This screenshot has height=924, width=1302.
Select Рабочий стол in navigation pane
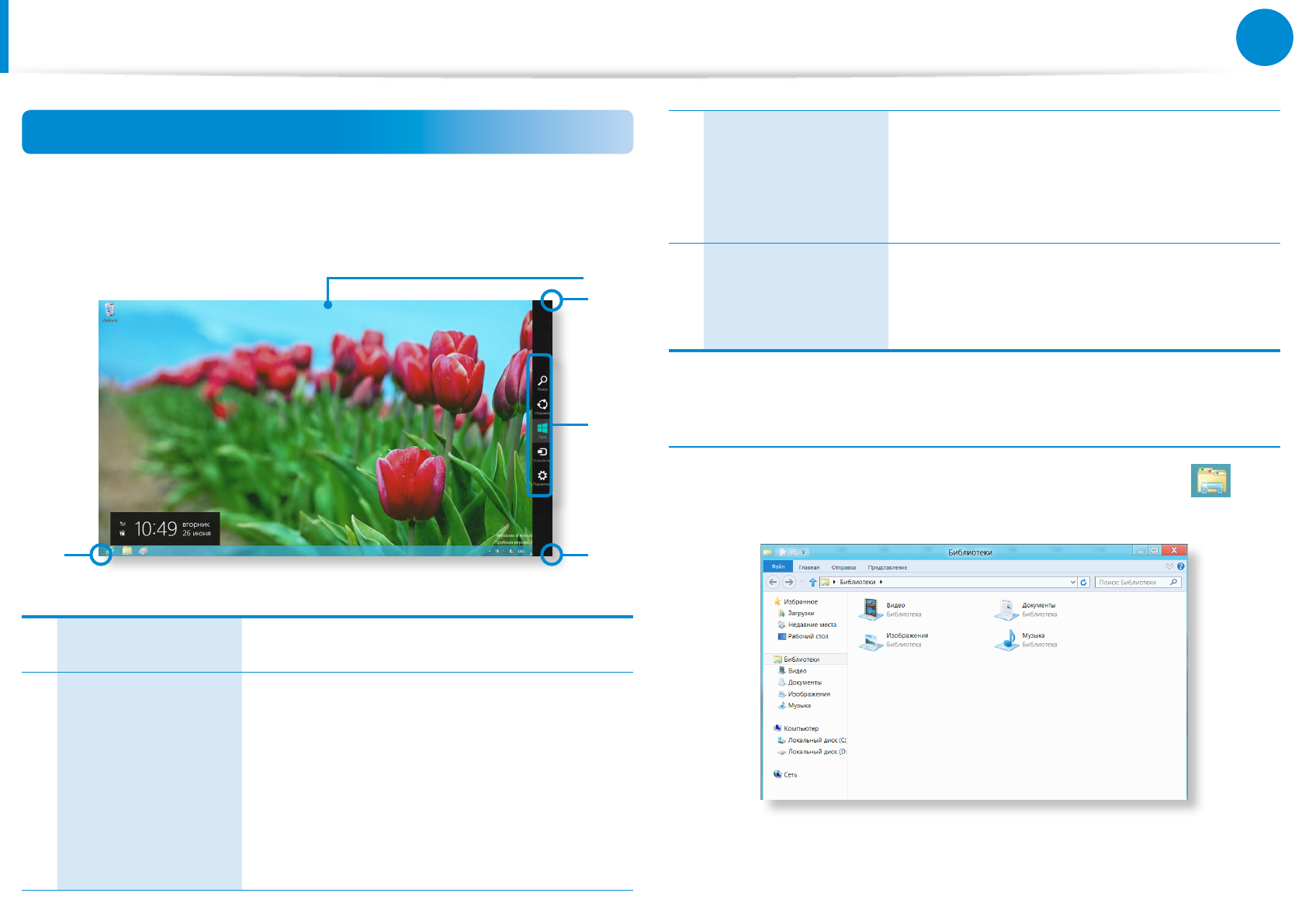807,636
